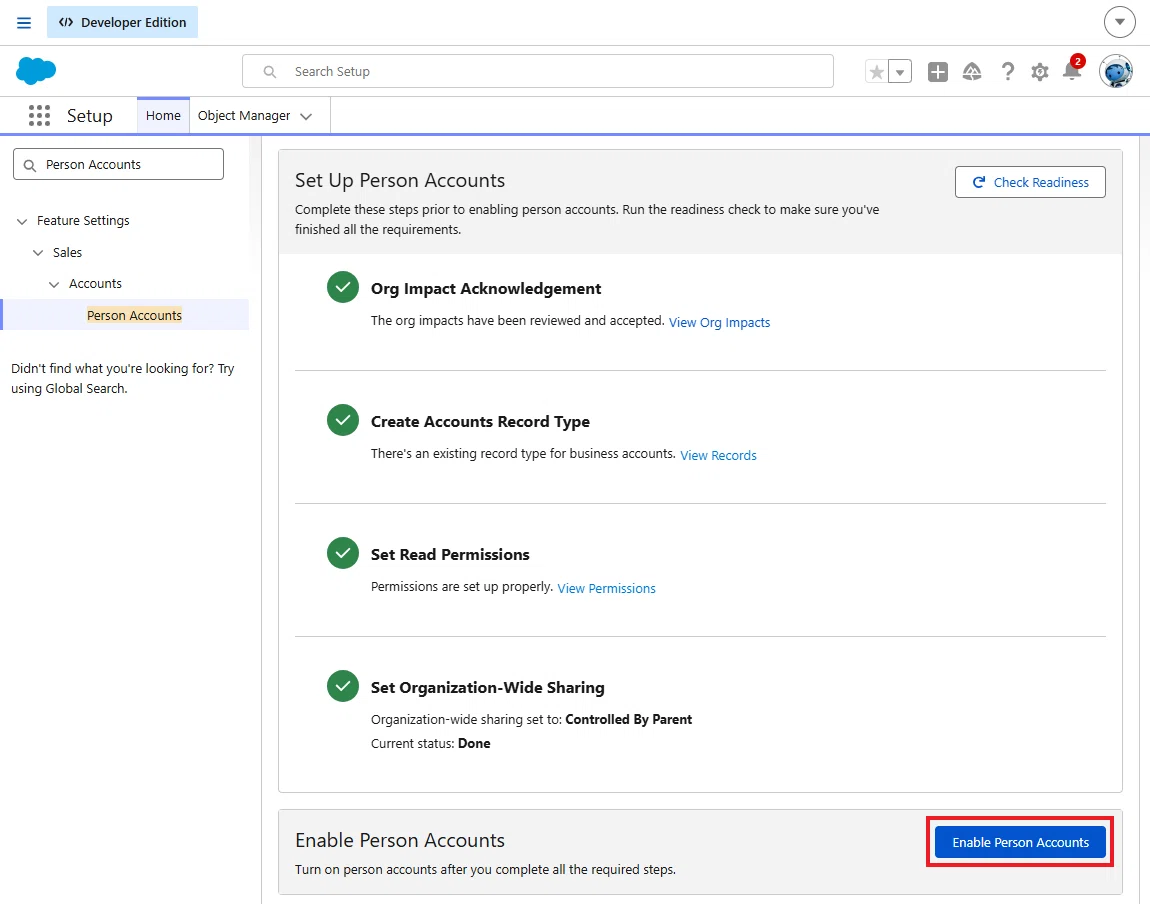Image resolution: width=1150 pixels, height=904 pixels.
Task: Click the Feature Settings label
Action: [x=83, y=221]
